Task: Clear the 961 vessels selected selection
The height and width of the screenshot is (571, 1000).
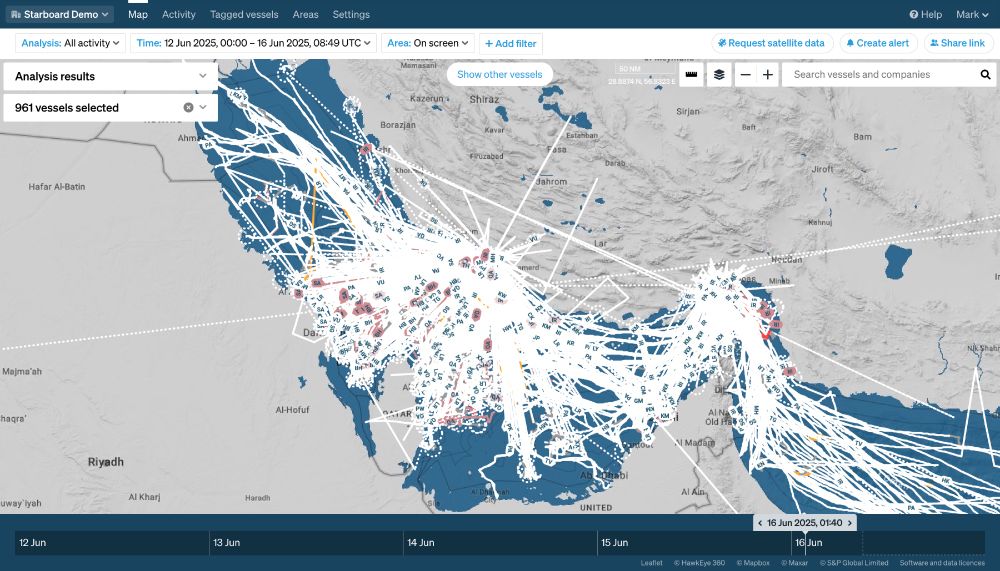Action: (188, 107)
